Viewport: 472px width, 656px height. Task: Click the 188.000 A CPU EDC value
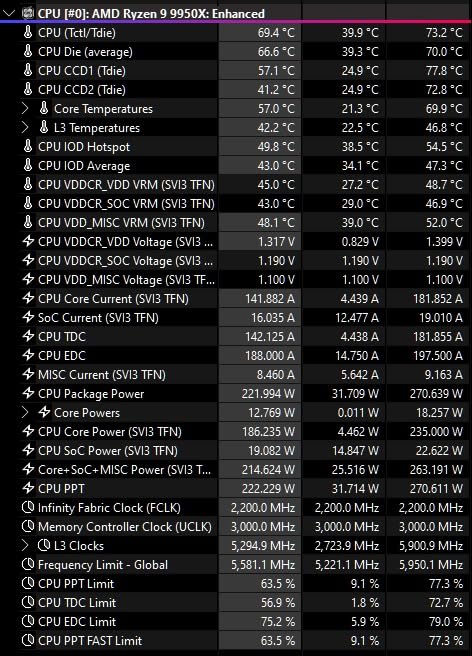click(x=270, y=356)
